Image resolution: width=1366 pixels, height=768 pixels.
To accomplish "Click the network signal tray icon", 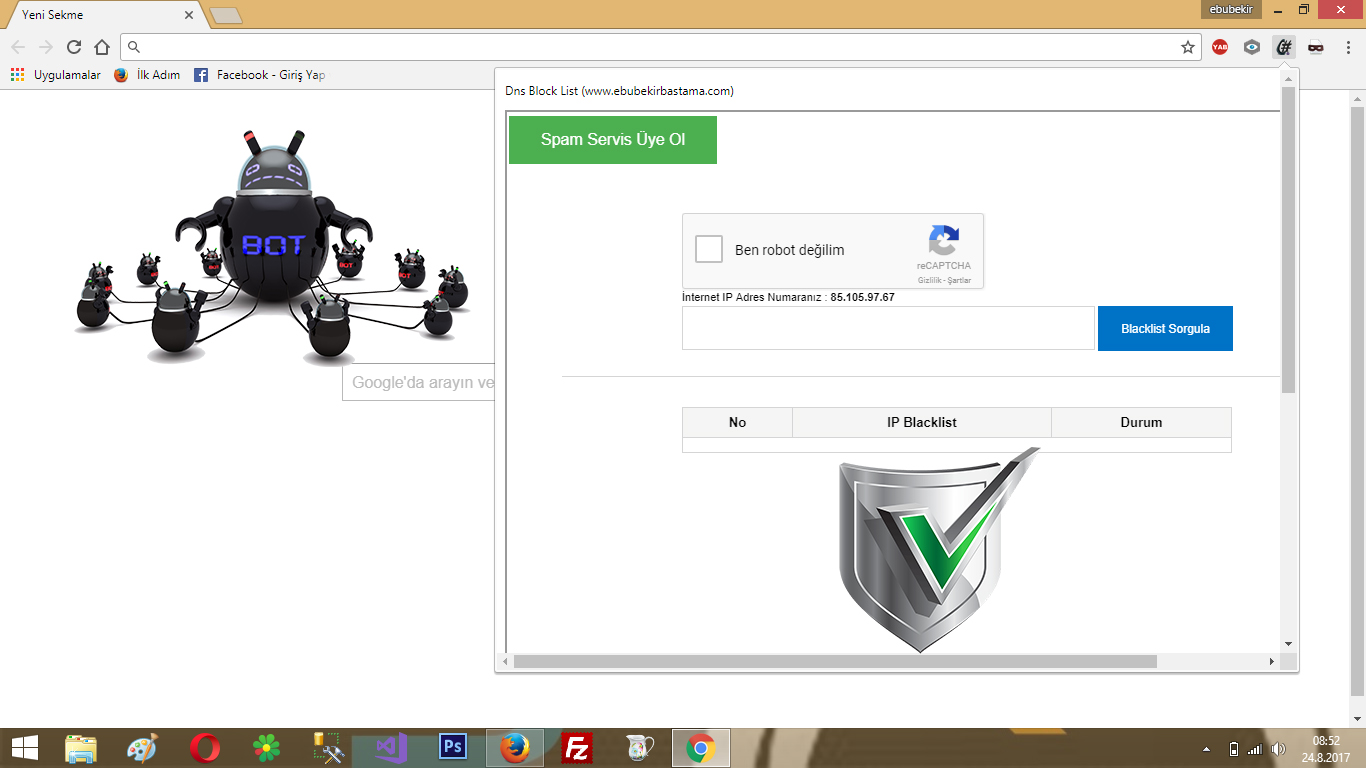I will pyautogui.click(x=1255, y=749).
